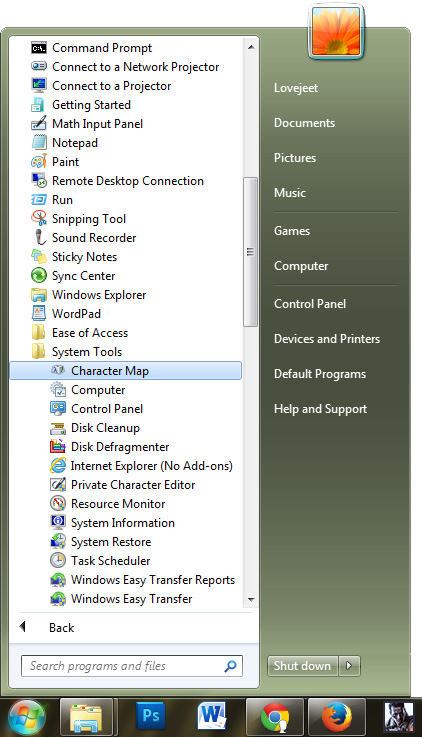Click the Shut down button
This screenshot has width=422, height=737.
303,666
